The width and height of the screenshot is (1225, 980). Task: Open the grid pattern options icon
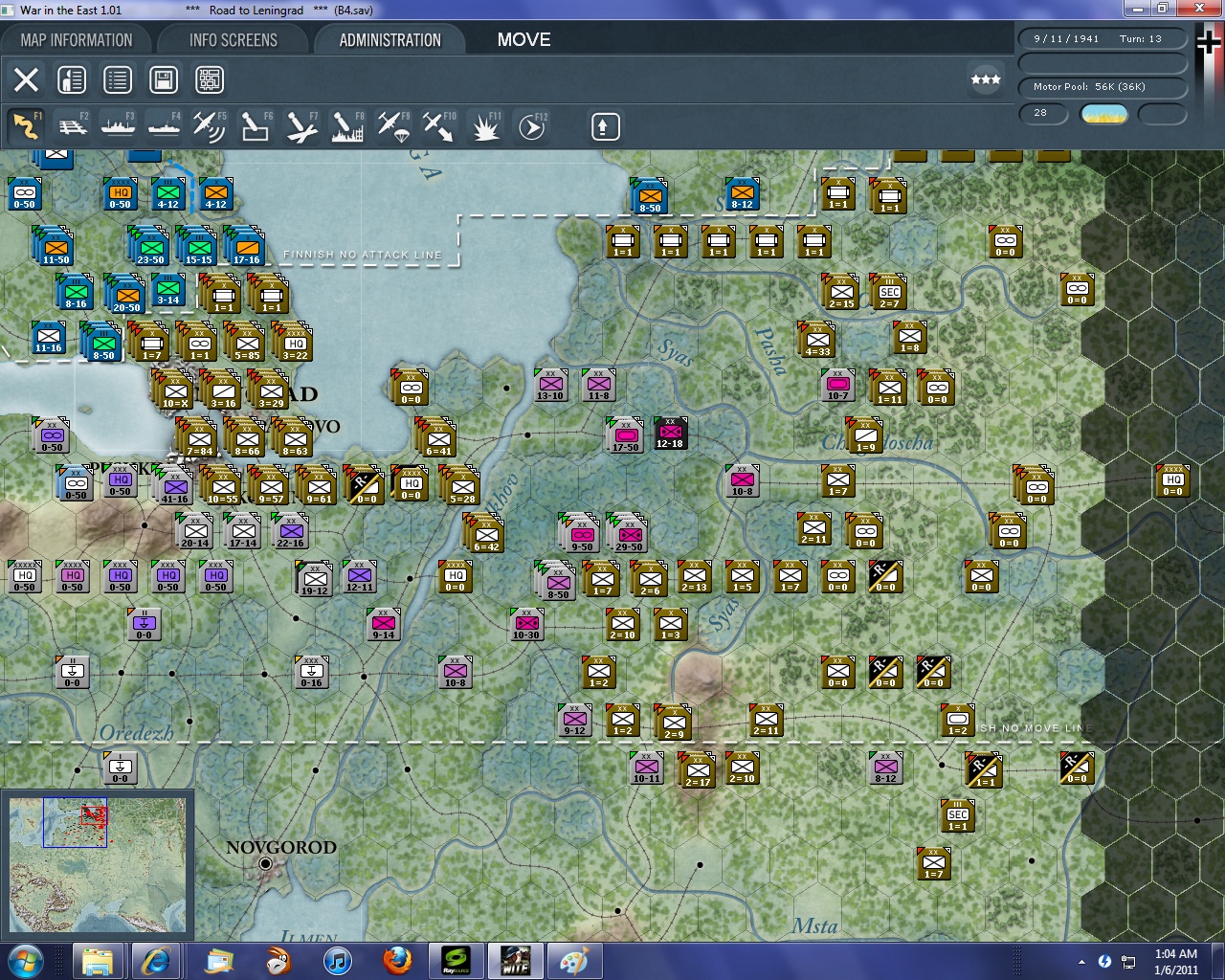click(x=210, y=79)
